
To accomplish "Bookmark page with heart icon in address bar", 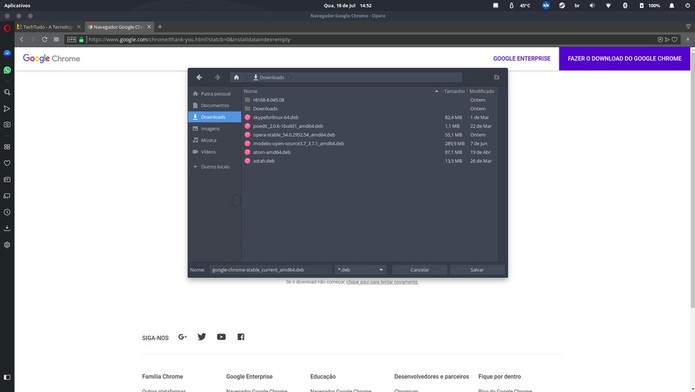I will (x=675, y=39).
